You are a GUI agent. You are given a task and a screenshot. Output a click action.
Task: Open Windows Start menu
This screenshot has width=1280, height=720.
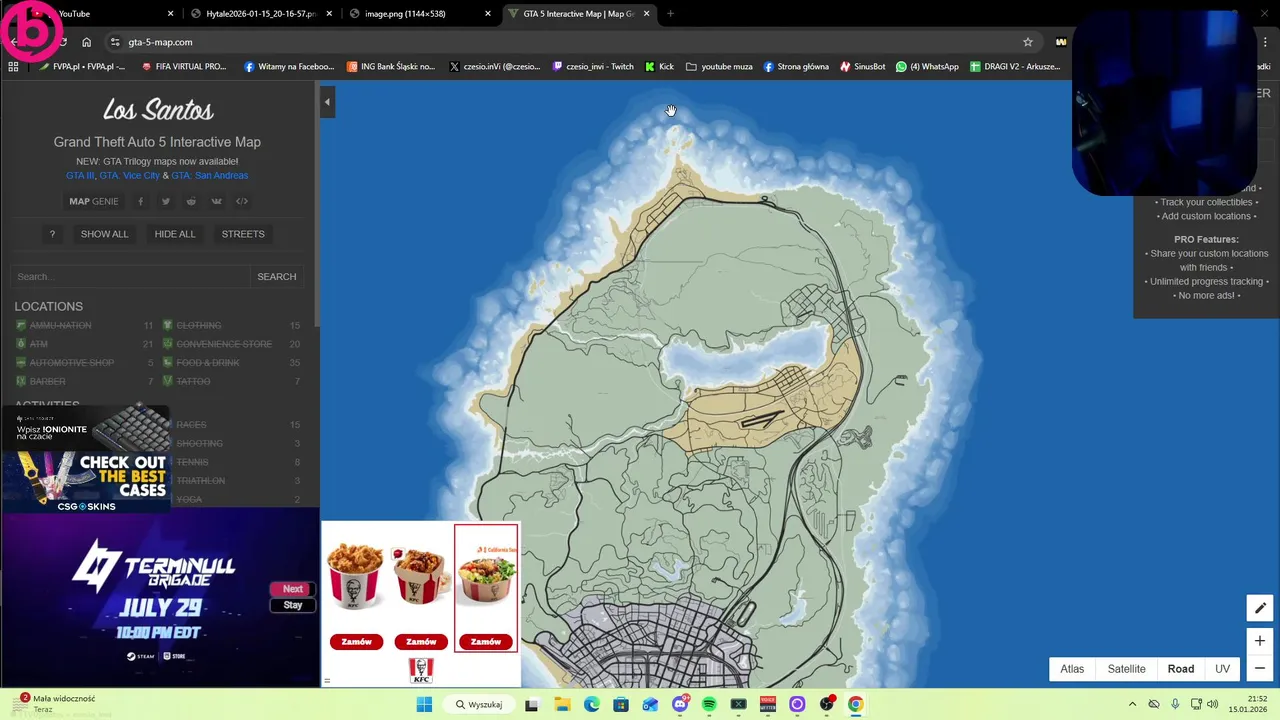(424, 704)
